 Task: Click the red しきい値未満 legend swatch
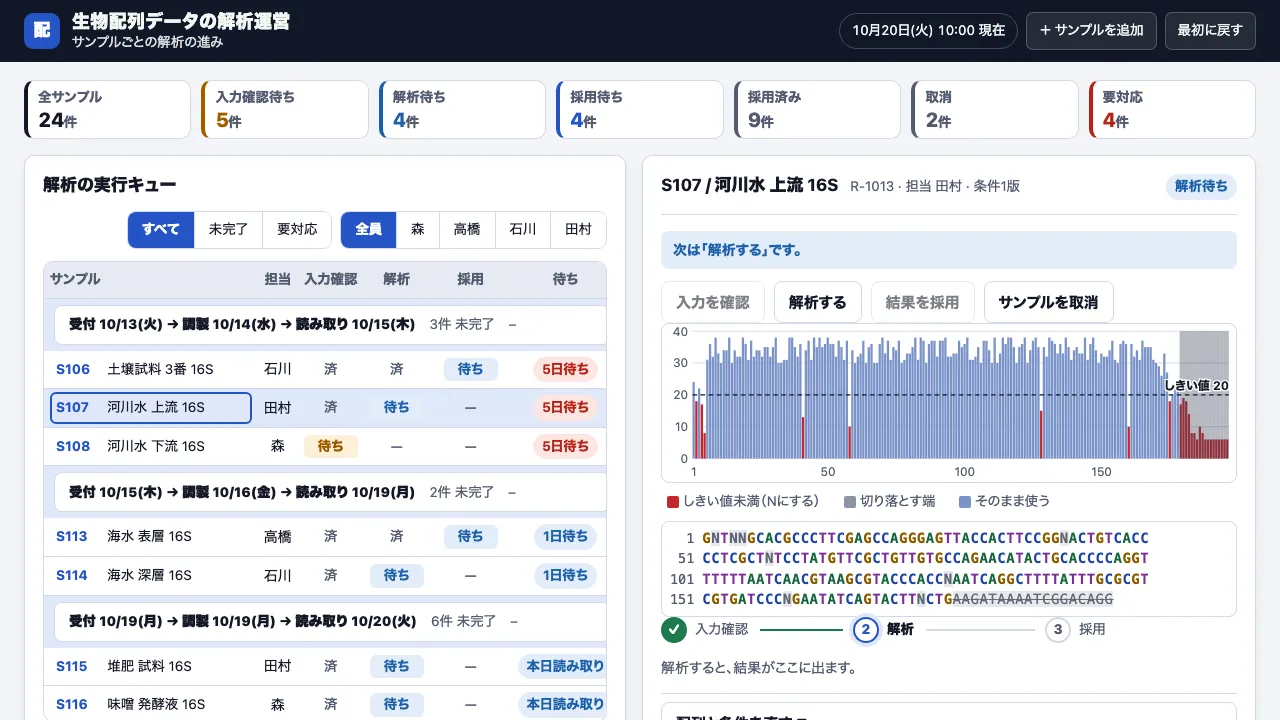[x=673, y=501]
